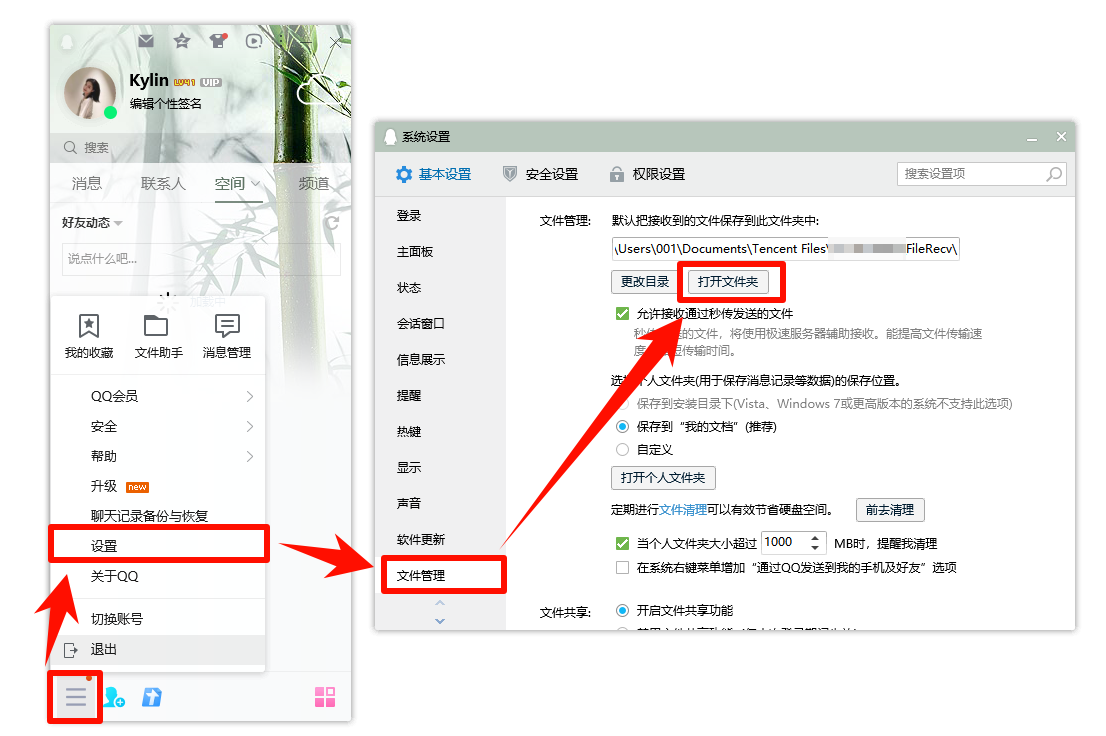Switch to the 消息 tab
This screenshot has height=736, width=1106.
pyautogui.click(x=87, y=183)
